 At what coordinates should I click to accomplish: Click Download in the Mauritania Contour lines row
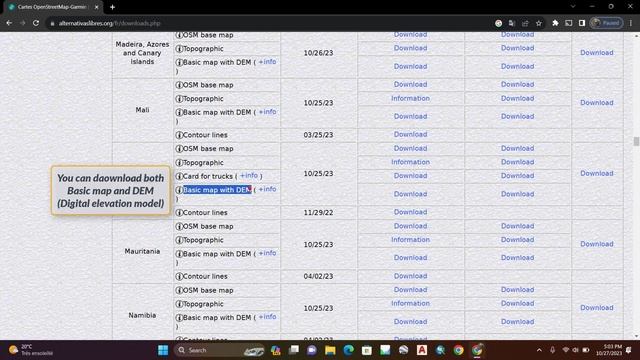coord(410,276)
